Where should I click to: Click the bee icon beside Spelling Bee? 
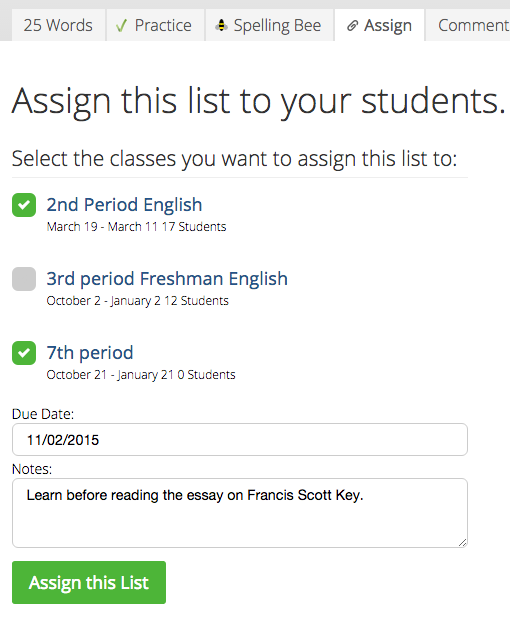221,25
